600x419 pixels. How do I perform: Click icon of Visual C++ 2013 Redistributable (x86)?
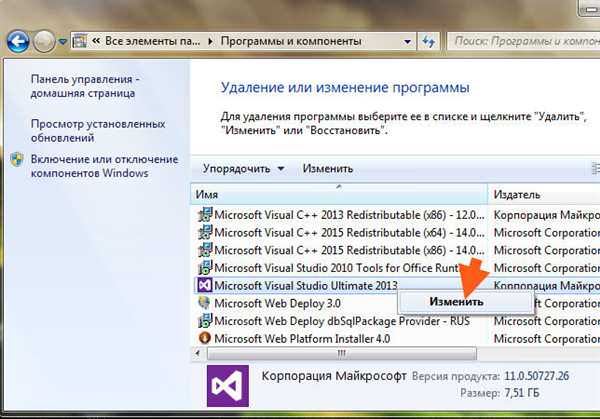point(205,215)
